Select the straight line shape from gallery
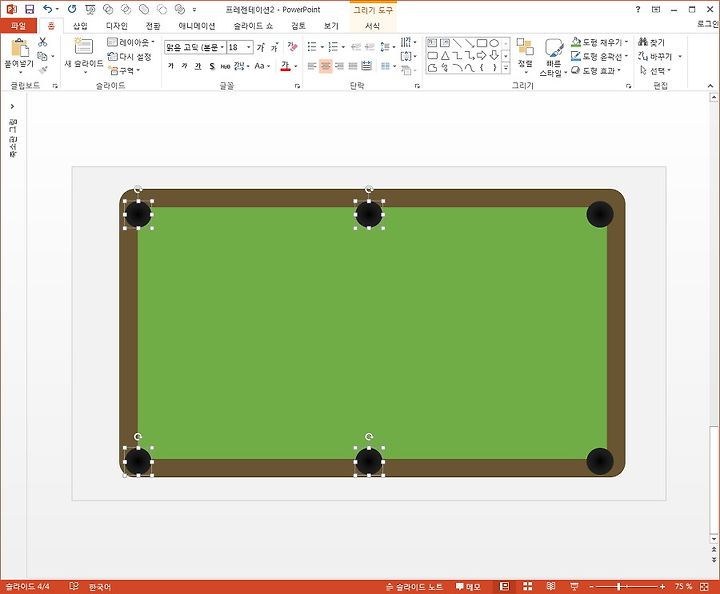This screenshot has height=594, width=720. pos(457,43)
